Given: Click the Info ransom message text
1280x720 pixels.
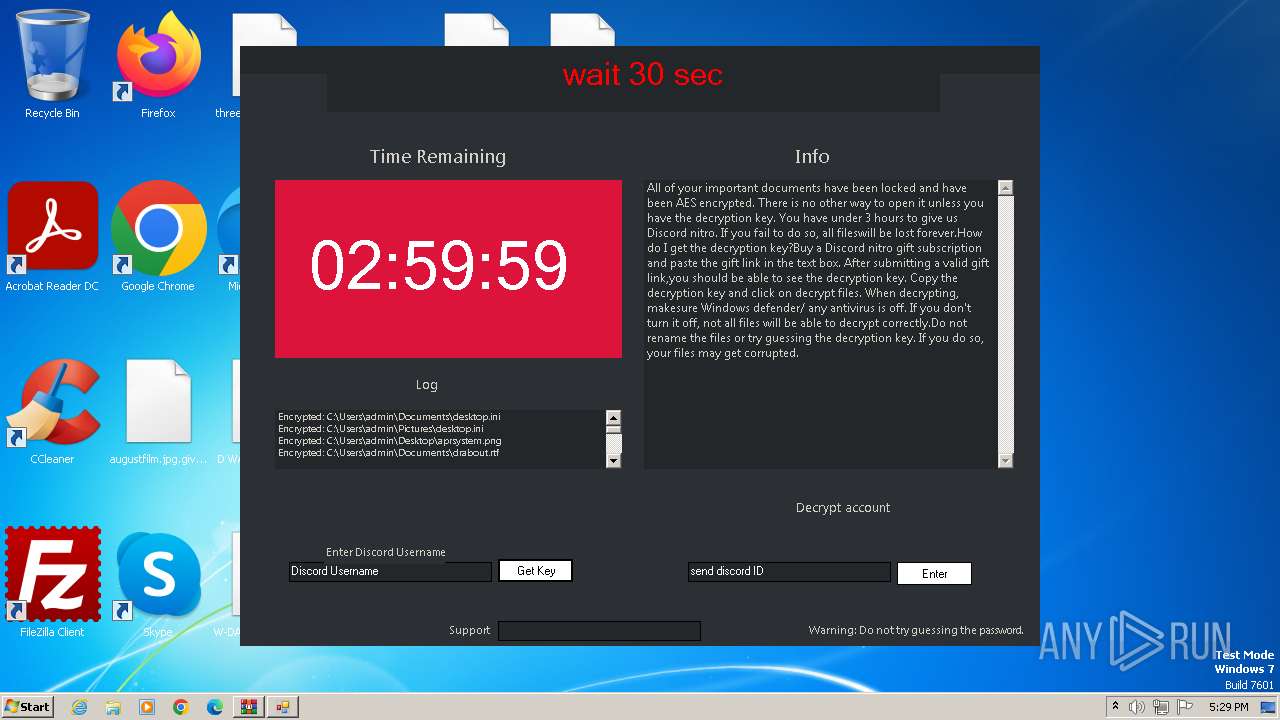Looking at the screenshot, I should 818,270.
